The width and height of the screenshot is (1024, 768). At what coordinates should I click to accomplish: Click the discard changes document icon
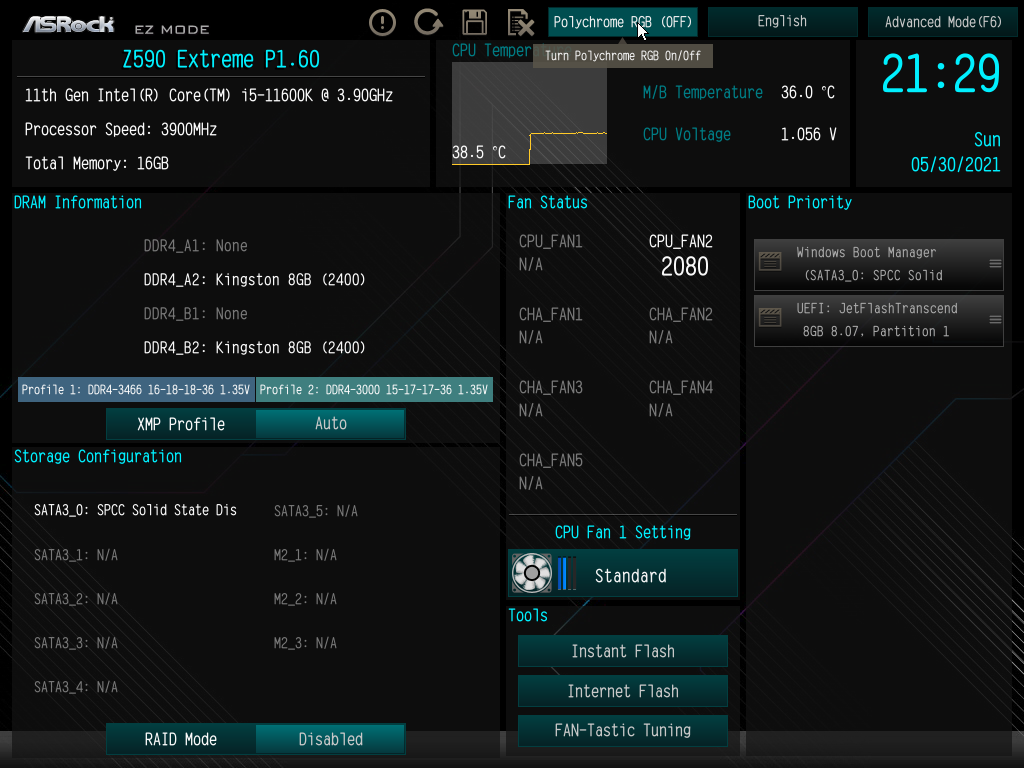coord(520,22)
